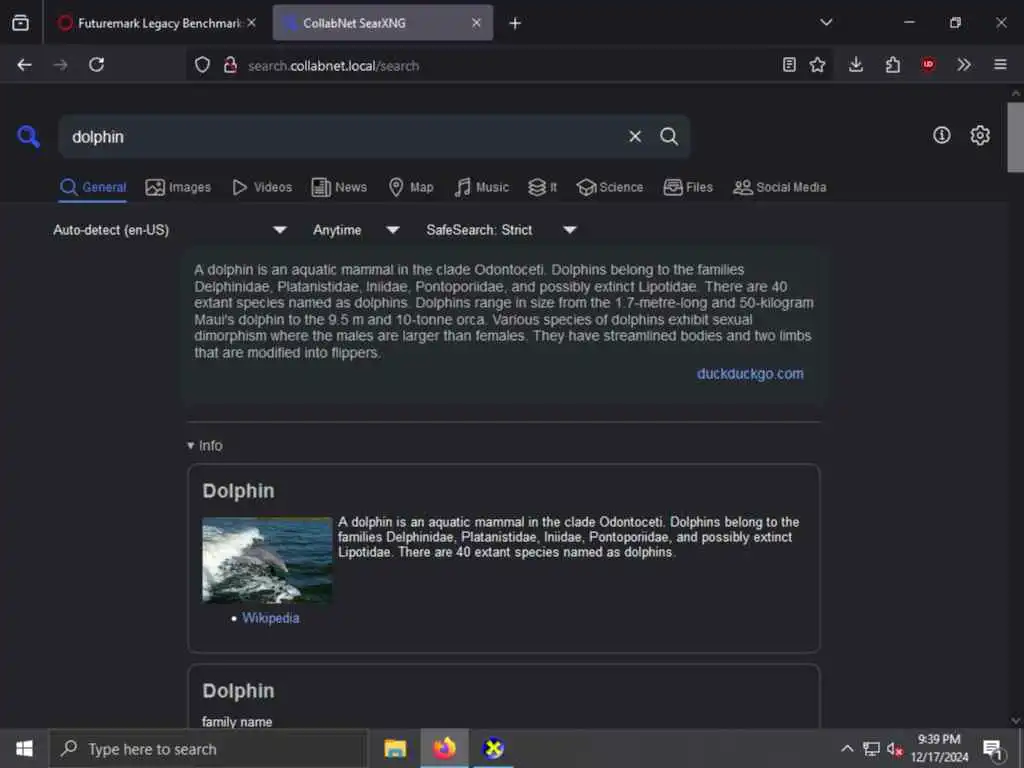Click the first Dolphin infobox heading

tap(238, 491)
